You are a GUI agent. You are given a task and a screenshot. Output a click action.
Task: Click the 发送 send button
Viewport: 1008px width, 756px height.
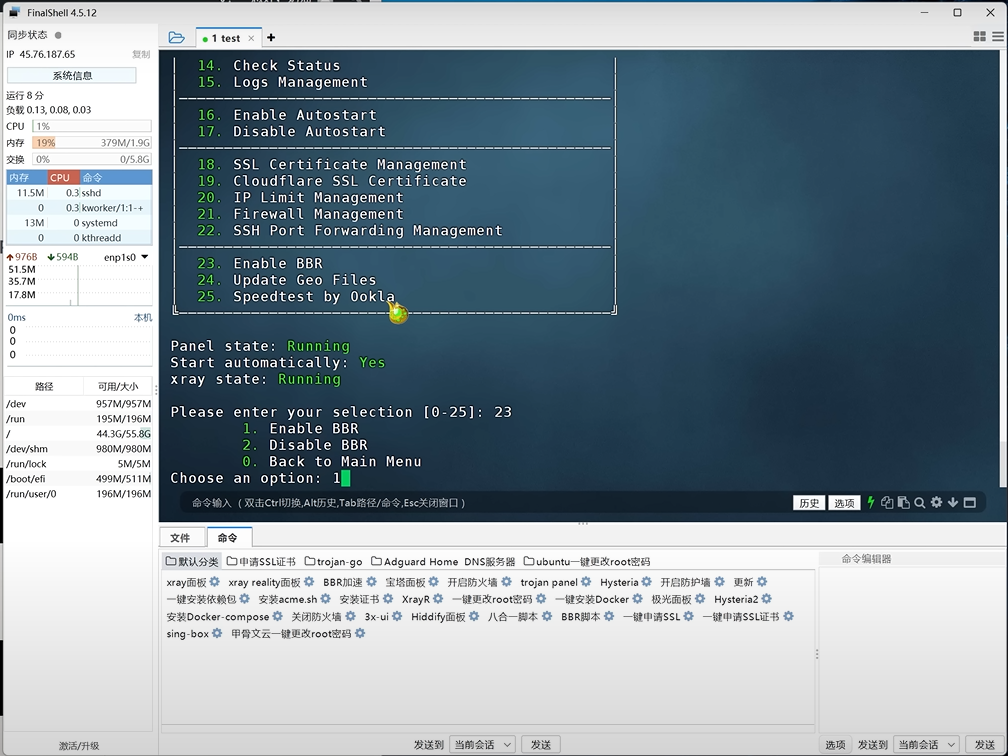click(540, 744)
